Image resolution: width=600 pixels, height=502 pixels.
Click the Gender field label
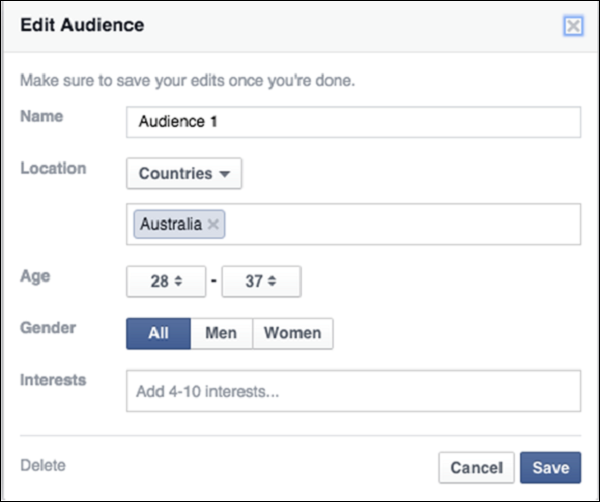point(47,328)
